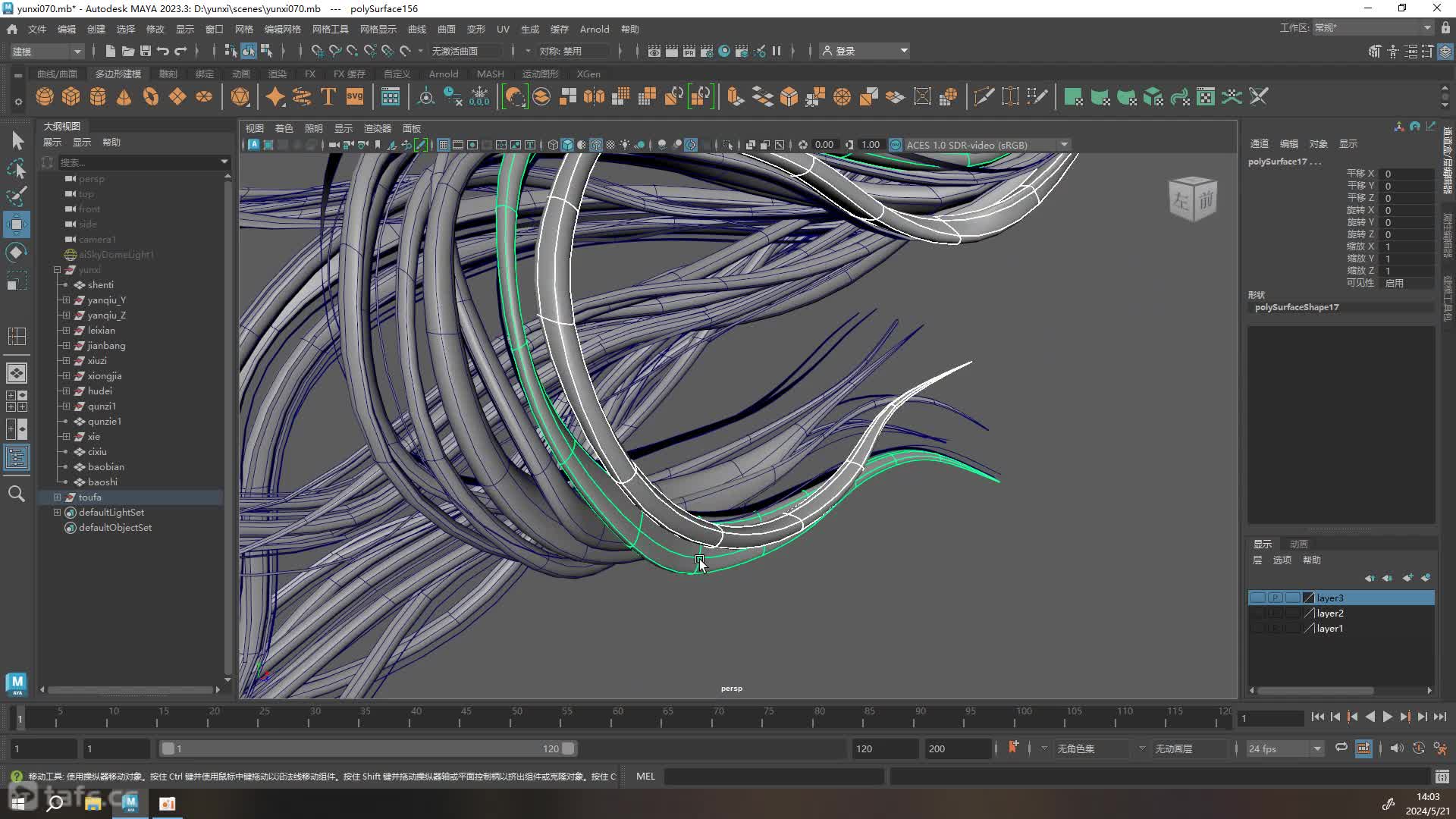Click the undo arrow icon
This screenshot has width=1456, height=819.
[163, 51]
